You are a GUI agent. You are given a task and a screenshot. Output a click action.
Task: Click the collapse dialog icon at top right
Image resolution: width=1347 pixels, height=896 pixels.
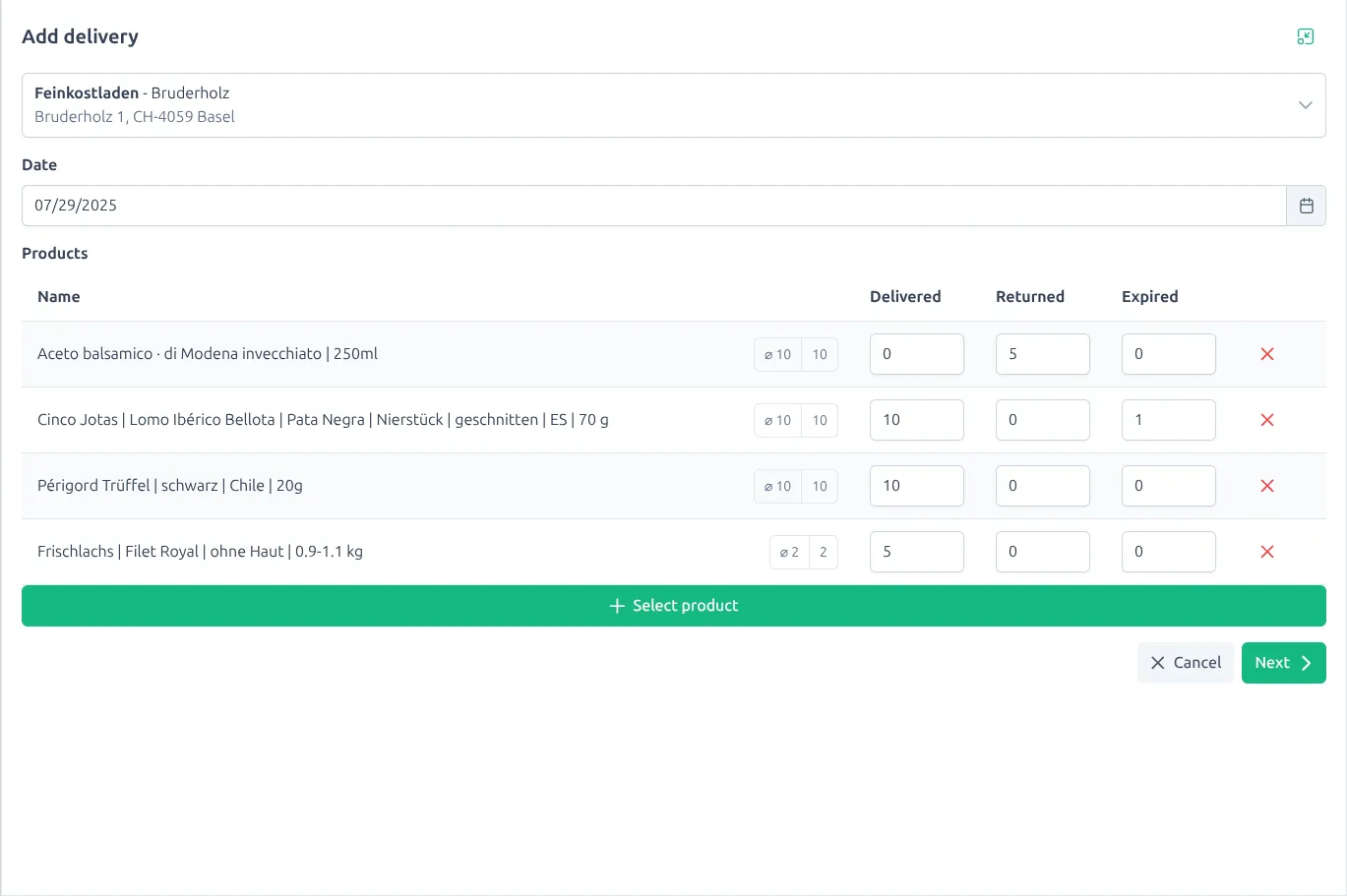1305,37
